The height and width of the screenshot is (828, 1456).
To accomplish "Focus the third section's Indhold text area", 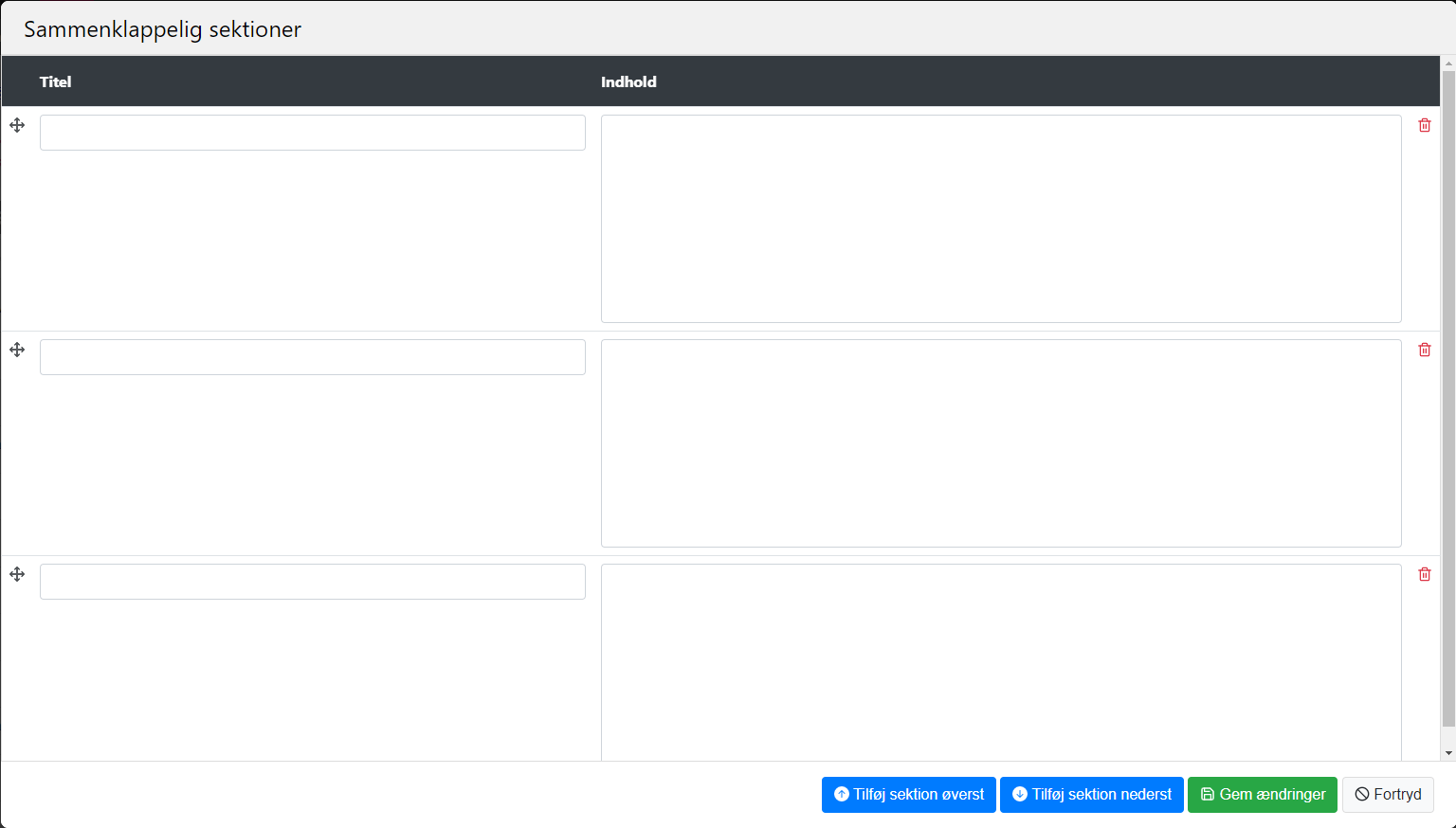I will click(1000, 663).
